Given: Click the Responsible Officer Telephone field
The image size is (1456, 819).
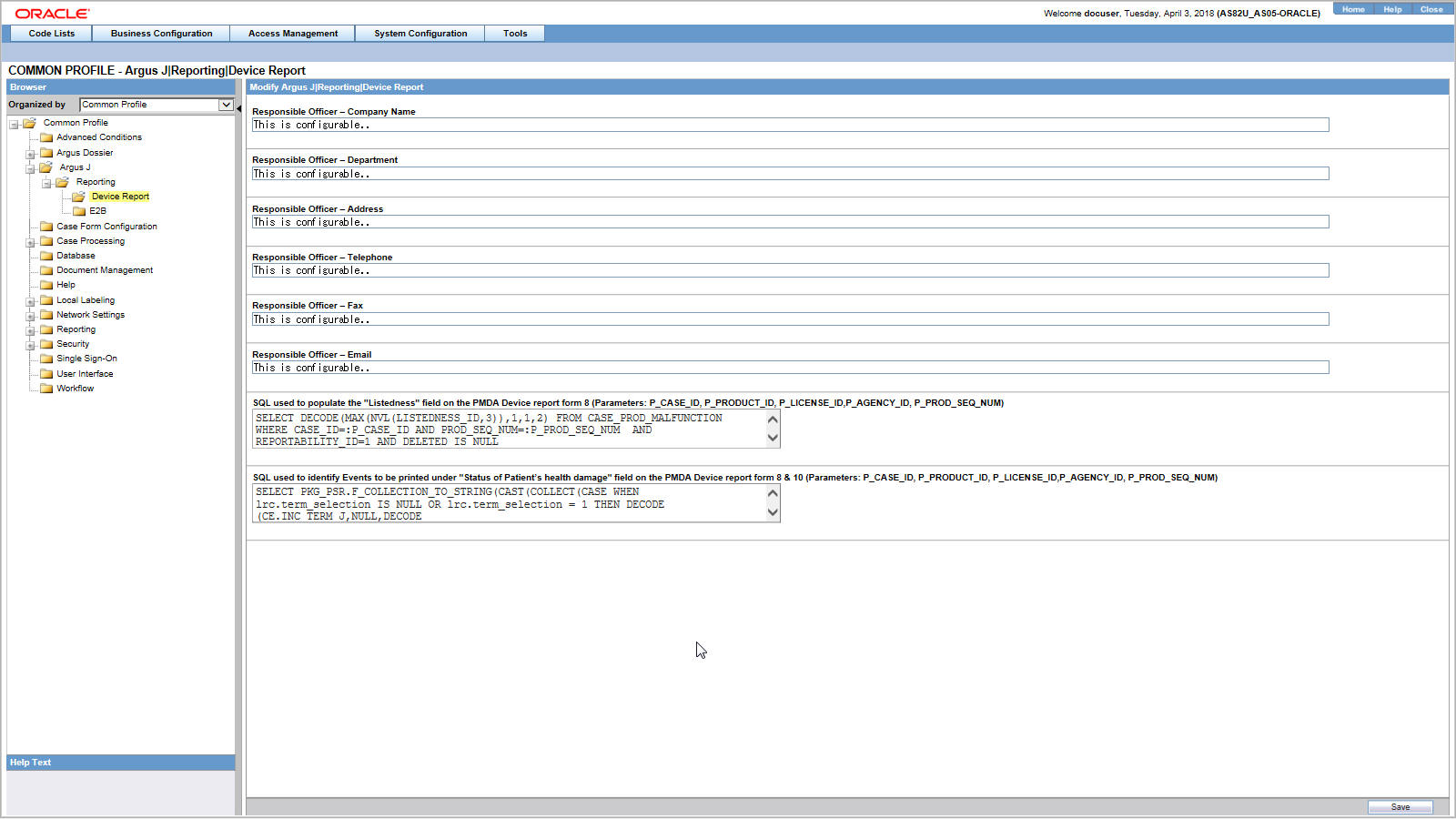Looking at the screenshot, I should click(x=790, y=270).
